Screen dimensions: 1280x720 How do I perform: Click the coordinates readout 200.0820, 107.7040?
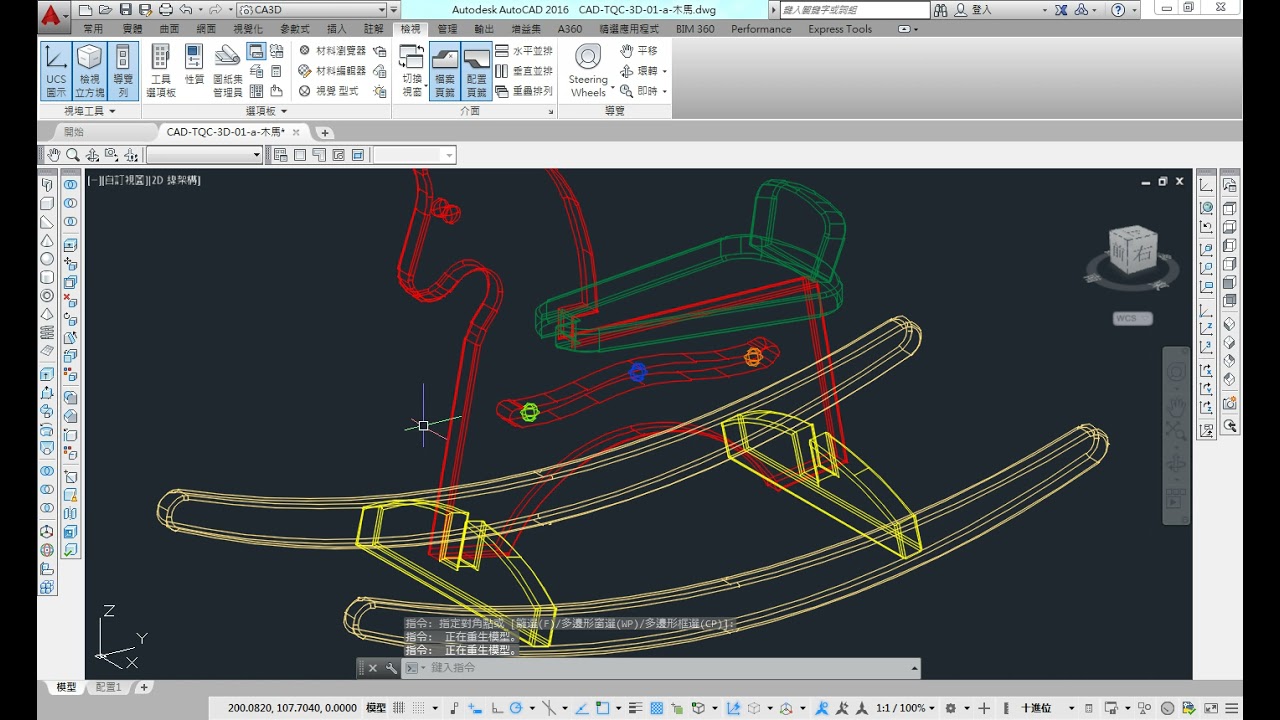tap(291, 708)
